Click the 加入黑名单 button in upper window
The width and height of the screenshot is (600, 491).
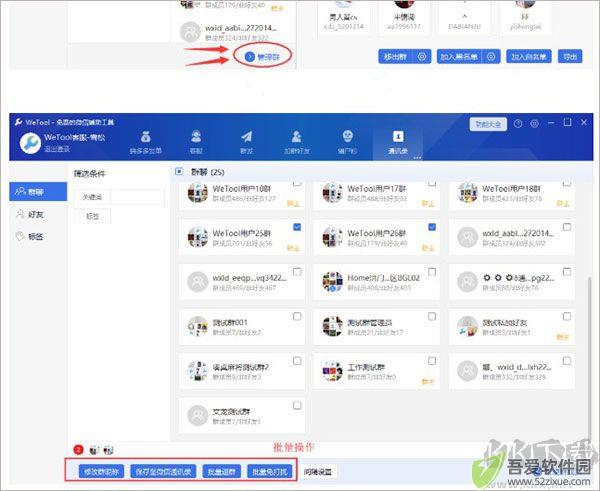[459, 57]
